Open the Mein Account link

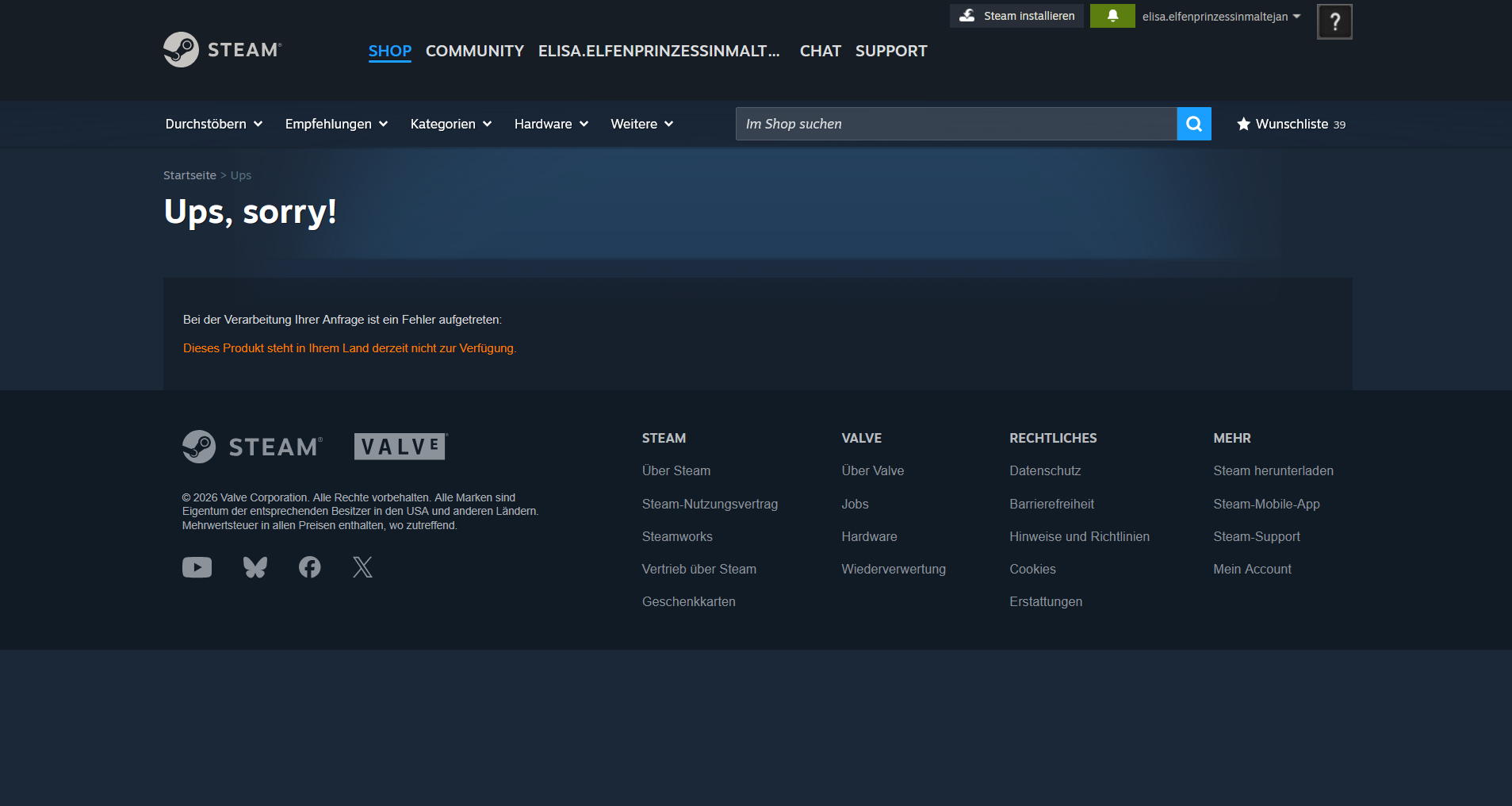coord(1252,569)
